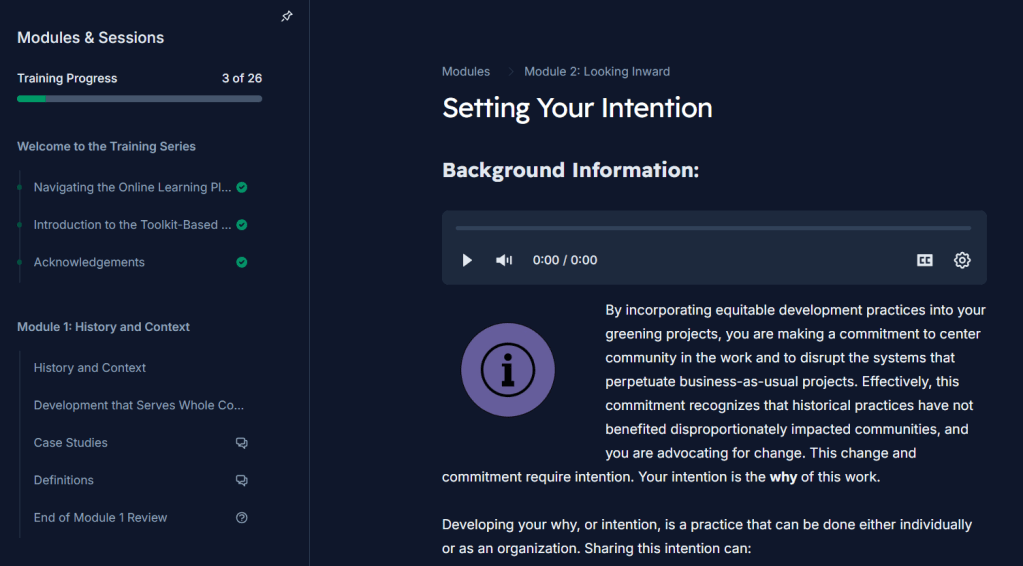Collapse the Module 1: History and Context section
Image resolution: width=1023 pixels, height=566 pixels.
(x=103, y=327)
